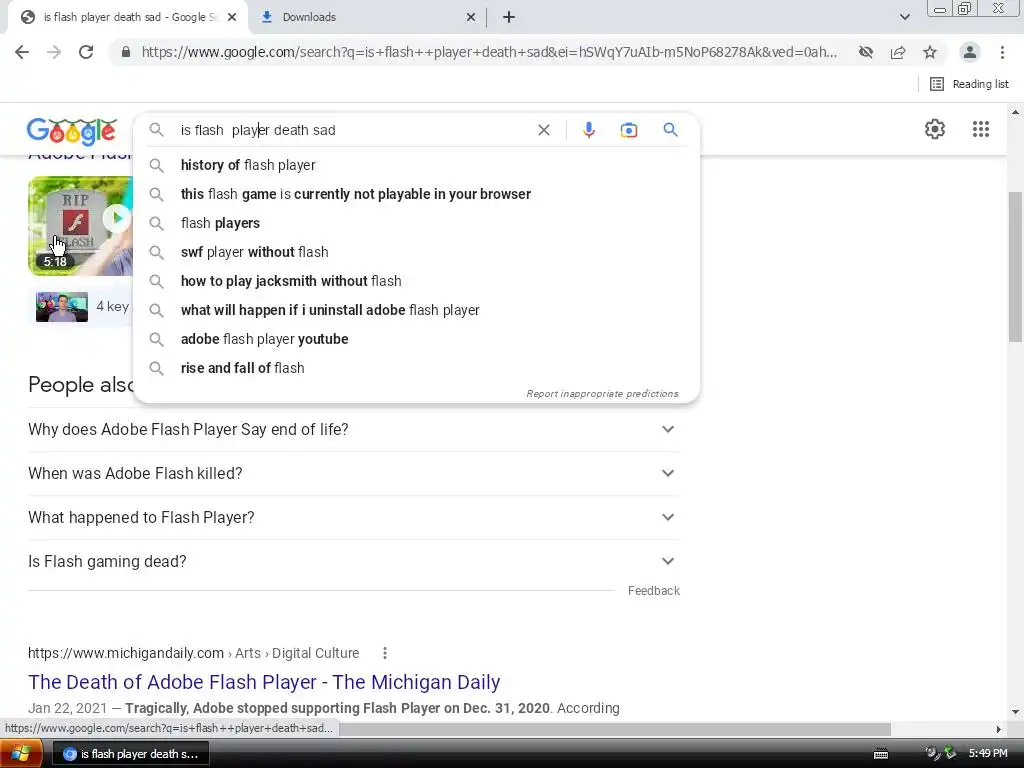This screenshot has width=1024, height=768.
Task: Click 'Report inappropriate predictions'
Action: 602,394
